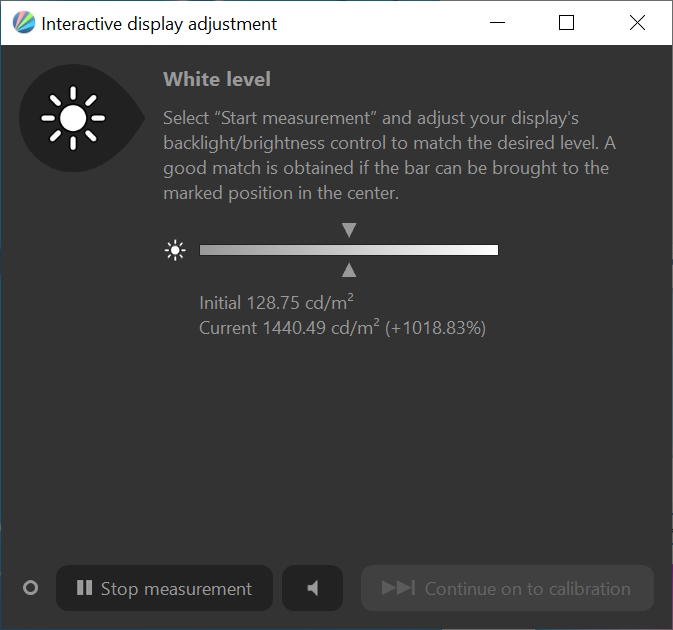Click the round status indicator at bottom left
Screen dimensions: 673x630
(30, 588)
